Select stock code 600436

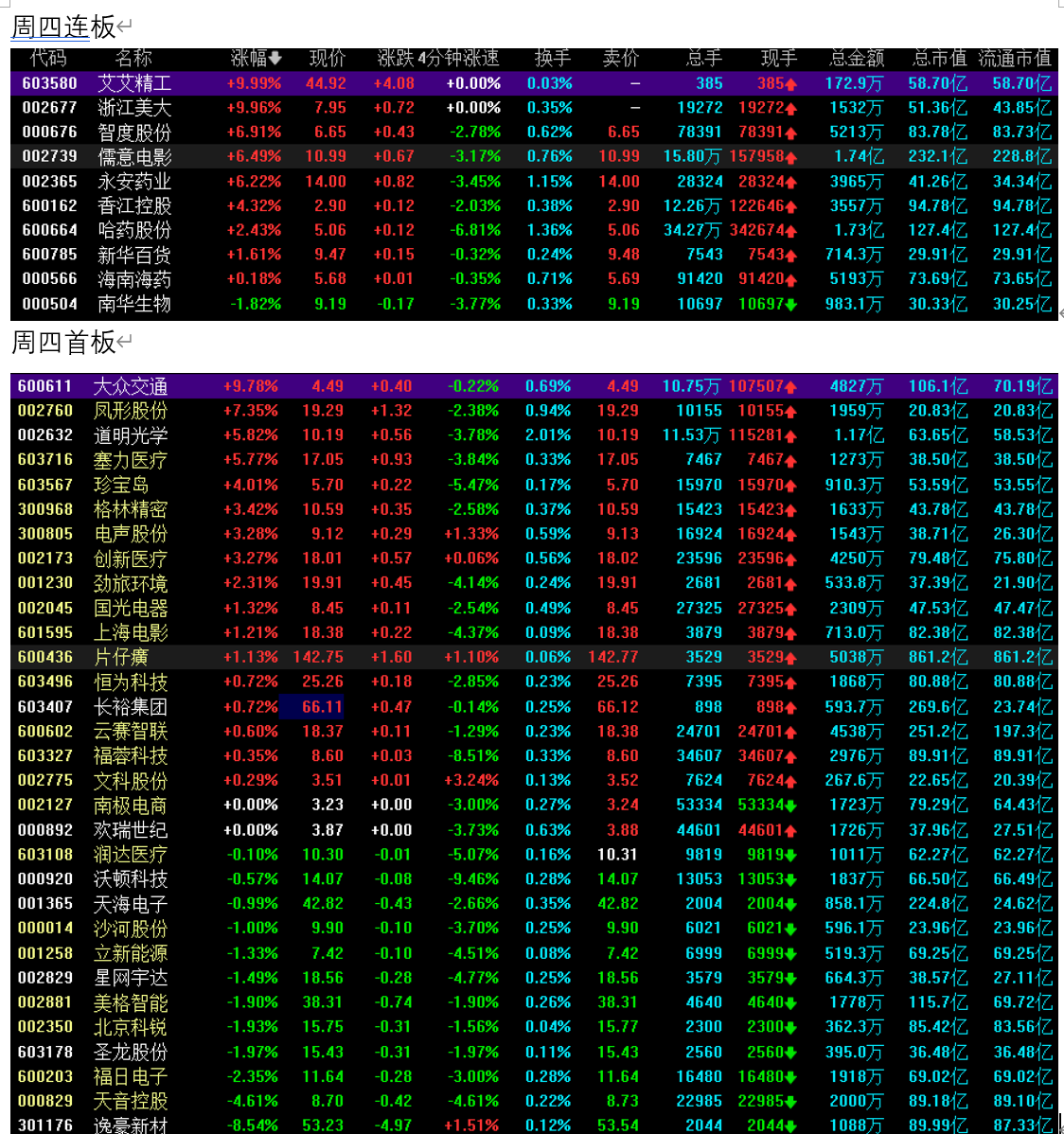coord(44,658)
